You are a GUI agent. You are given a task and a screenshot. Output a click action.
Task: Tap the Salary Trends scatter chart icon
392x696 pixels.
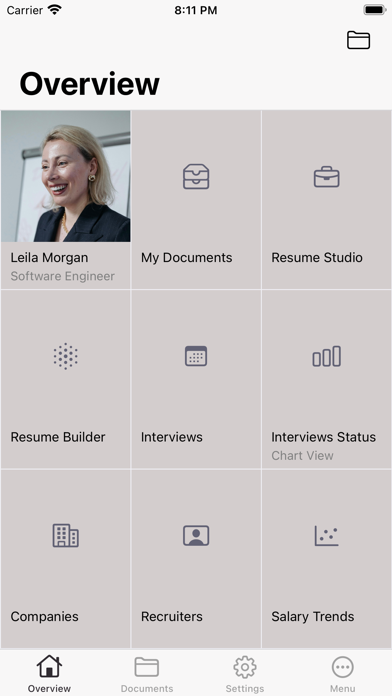327,536
